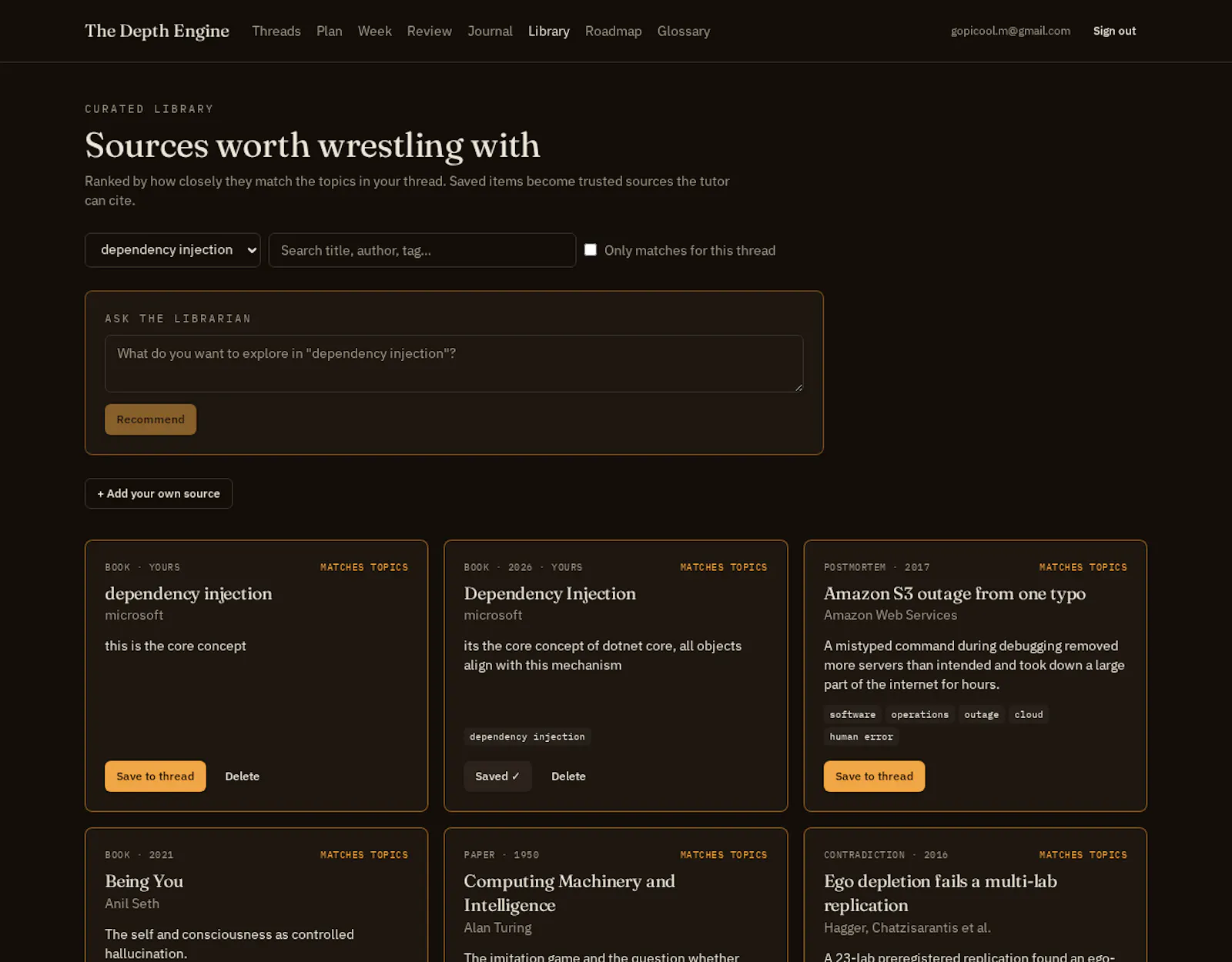Viewport: 1232px width, 962px height.
Task: Click the 'dependency injection' tag chip
Action: click(x=527, y=737)
